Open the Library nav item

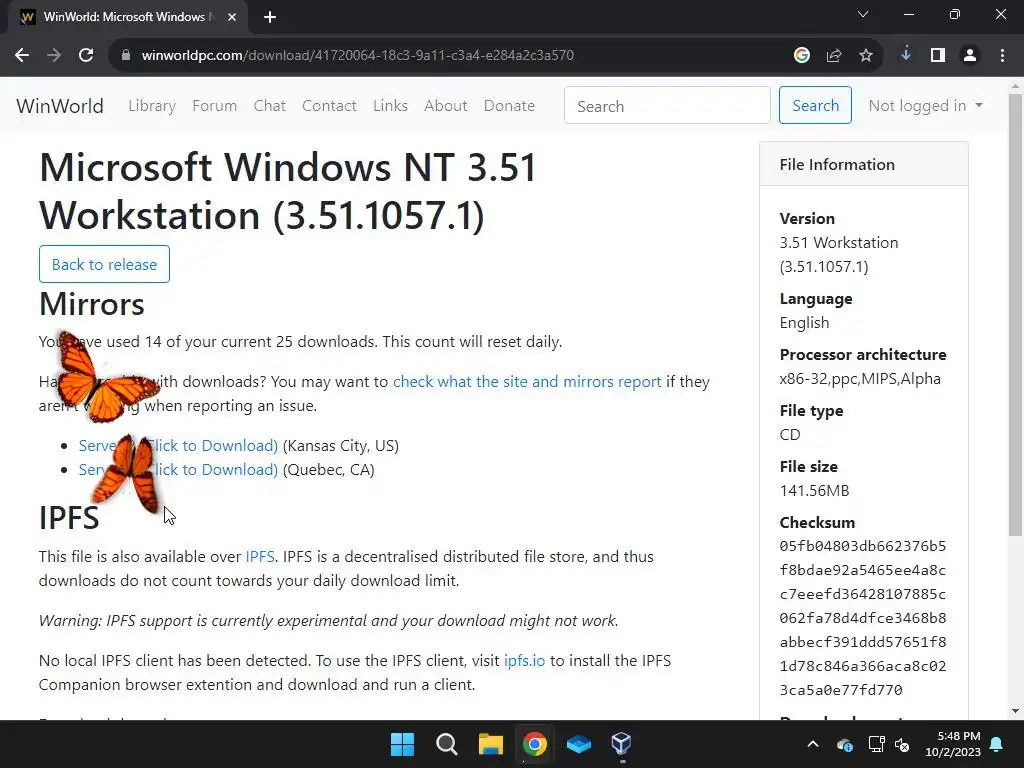152,106
